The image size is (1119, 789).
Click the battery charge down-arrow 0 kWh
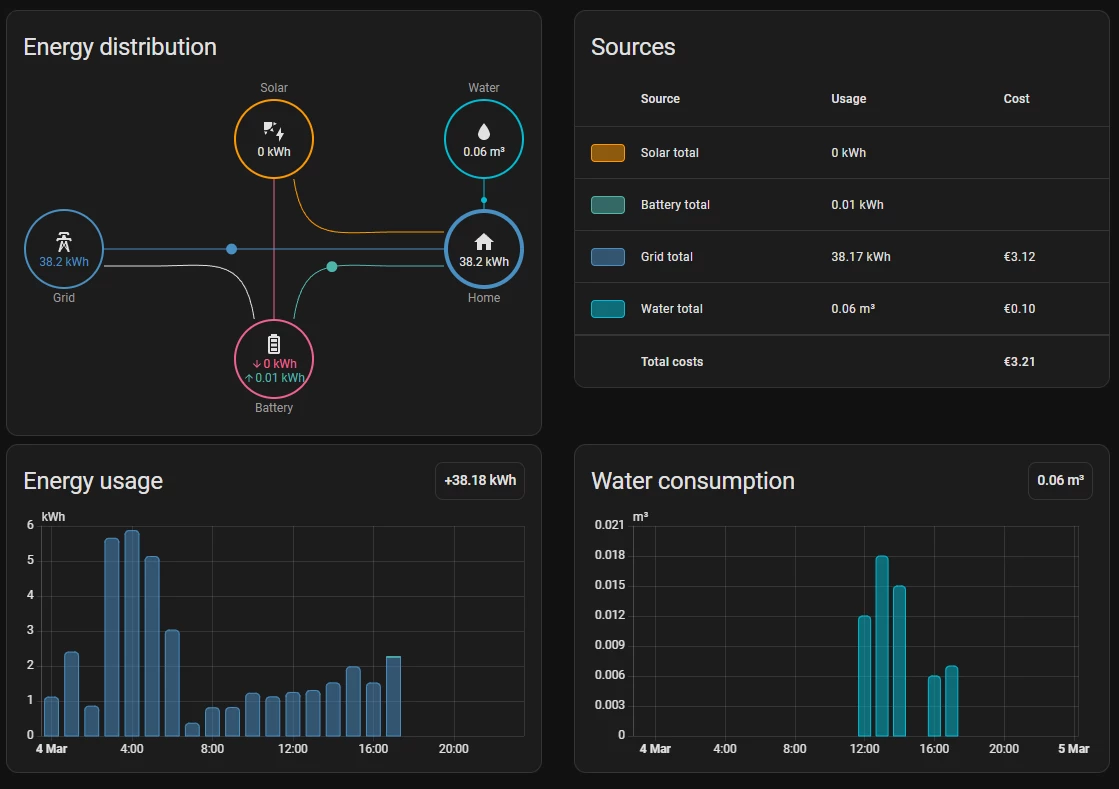coord(275,364)
